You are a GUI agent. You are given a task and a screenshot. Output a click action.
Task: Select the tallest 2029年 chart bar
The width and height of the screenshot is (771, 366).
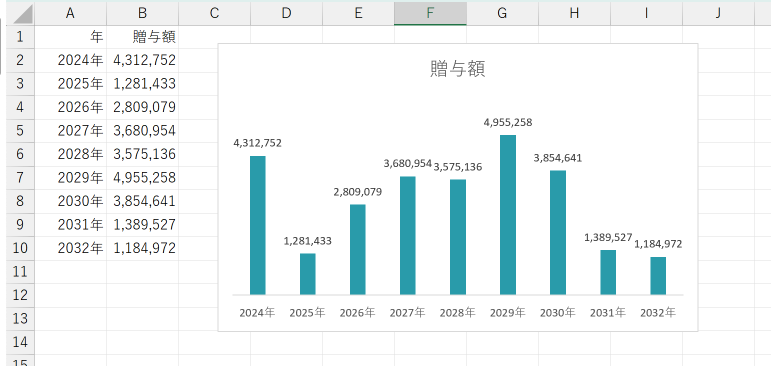pyautogui.click(x=508, y=215)
